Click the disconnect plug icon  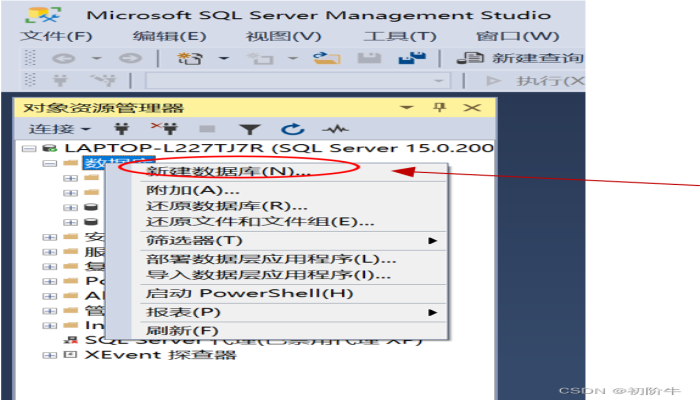pyautogui.click(x=164, y=129)
